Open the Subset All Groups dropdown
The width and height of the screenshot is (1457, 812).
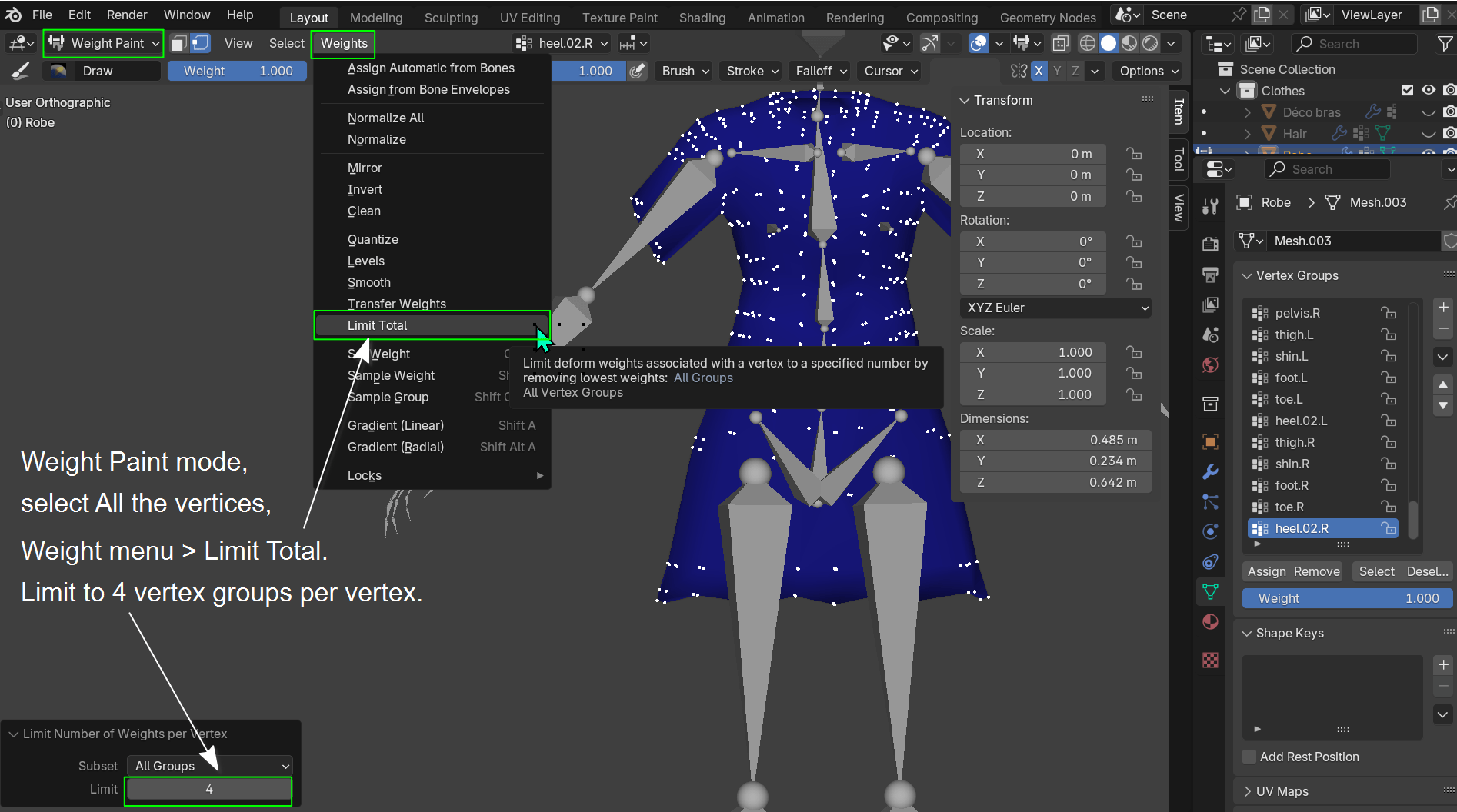click(x=210, y=766)
